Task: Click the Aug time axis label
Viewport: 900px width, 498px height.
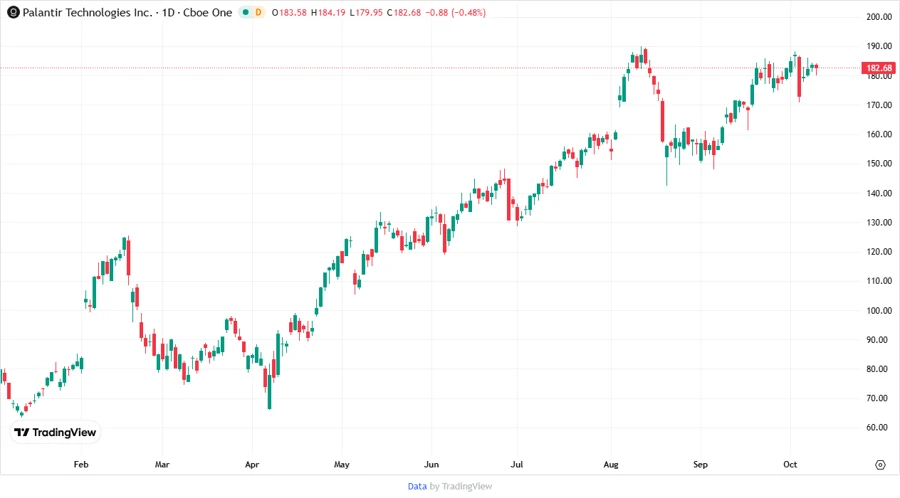Action: click(x=611, y=464)
